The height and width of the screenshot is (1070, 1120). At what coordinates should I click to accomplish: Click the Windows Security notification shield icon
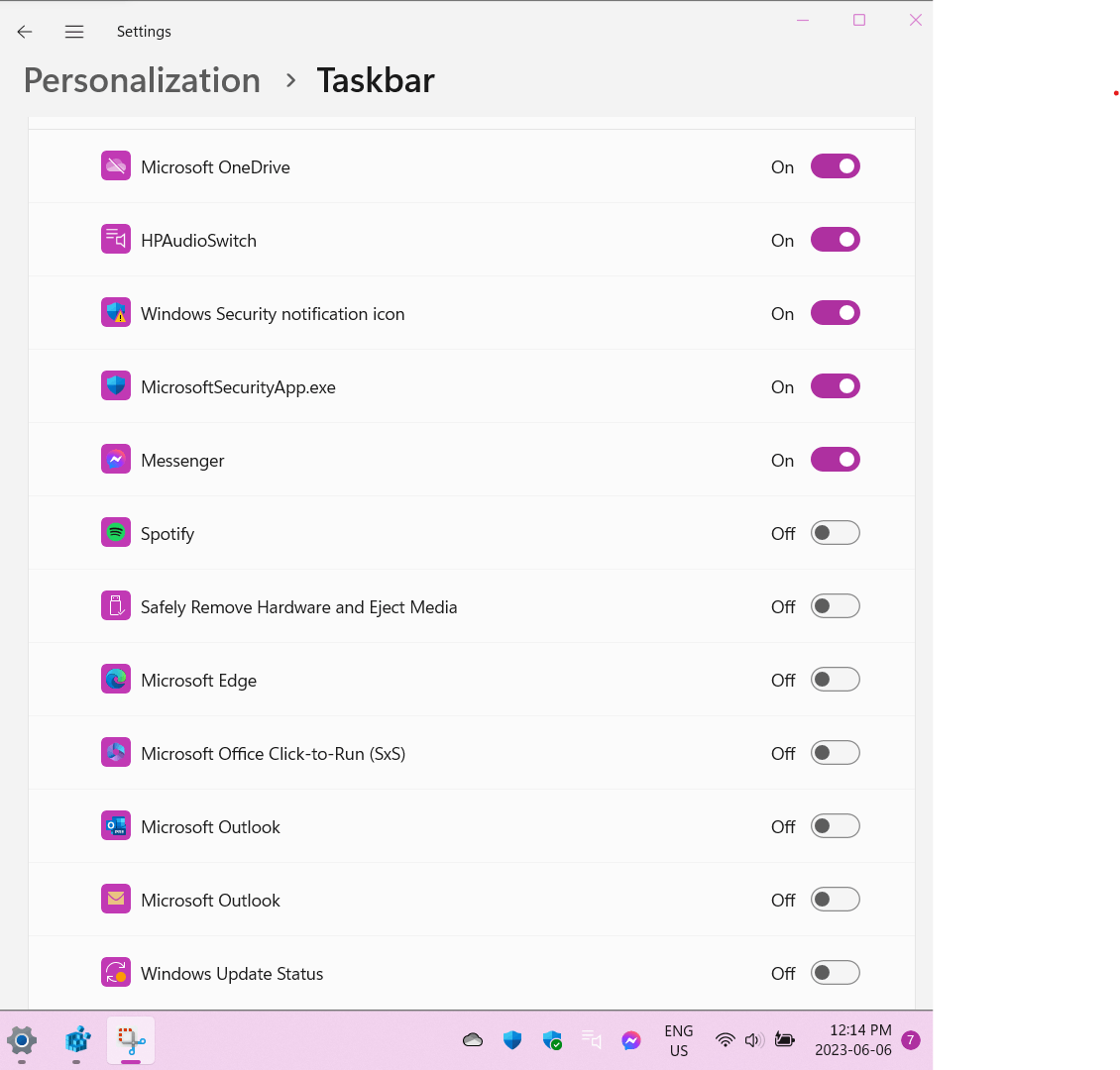pyautogui.click(x=116, y=313)
